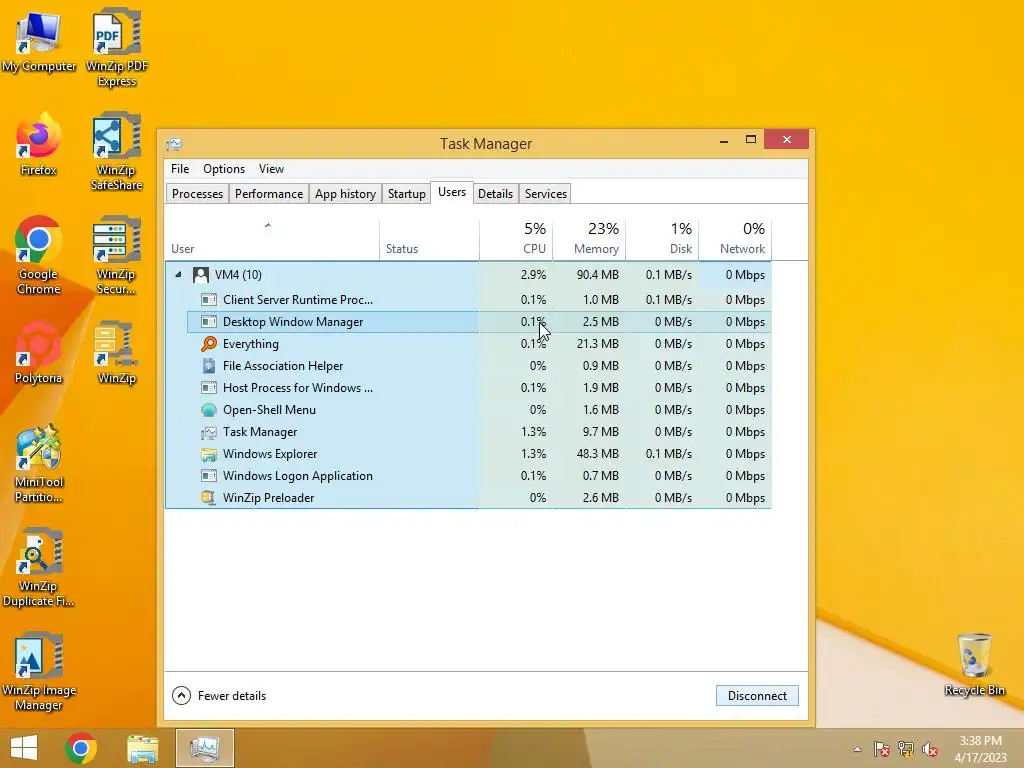
Task: Sort by the User column header
Action: click(272, 240)
